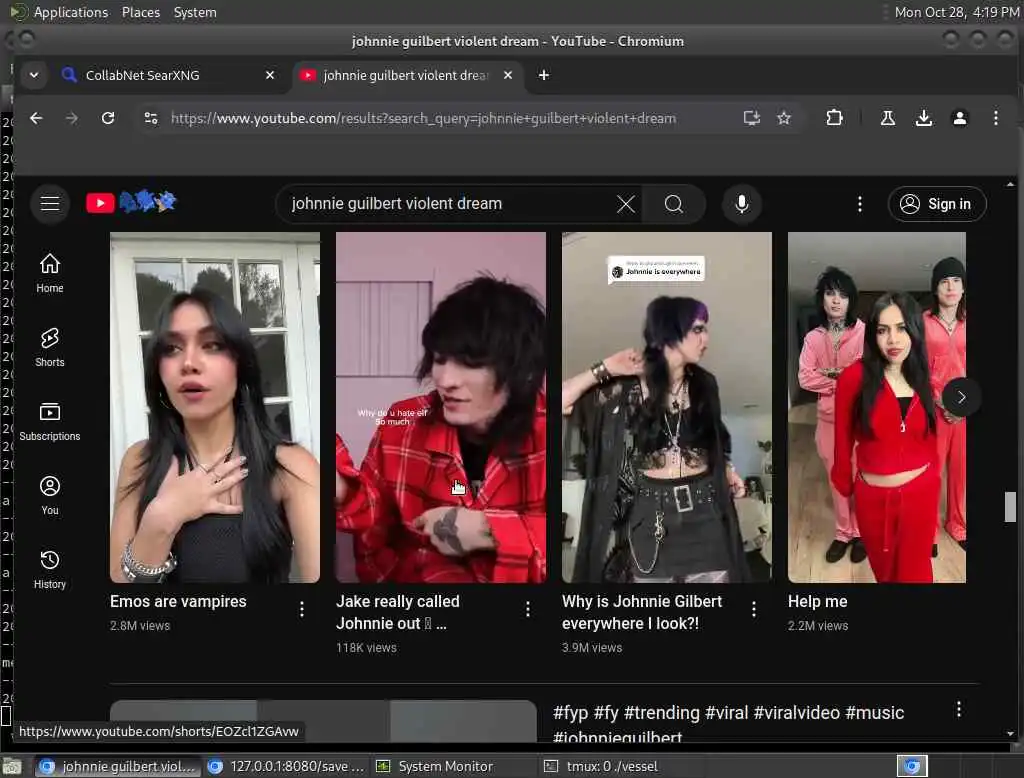Switch to 127.0.0.1:8080 window in taskbar

coord(287,766)
